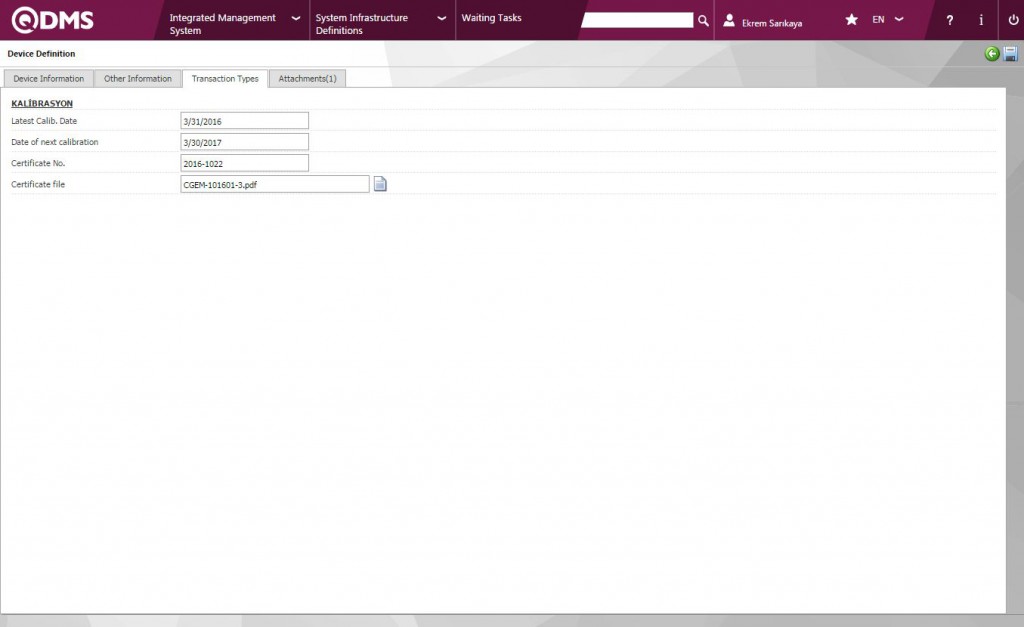Viewport: 1024px width, 627px height.
Task: Open the certificate file document icon
Action: click(x=380, y=184)
